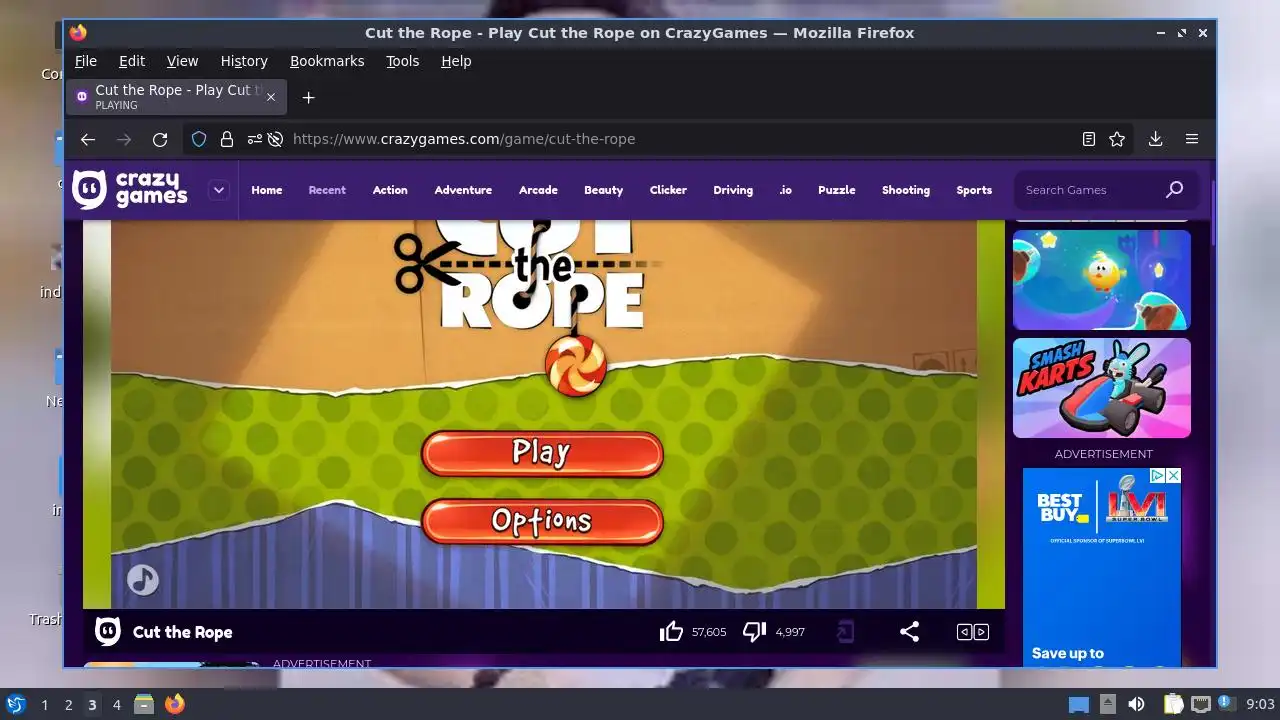Open the yellow bird game thumbnail
This screenshot has height=720, width=1280.
[1102, 280]
